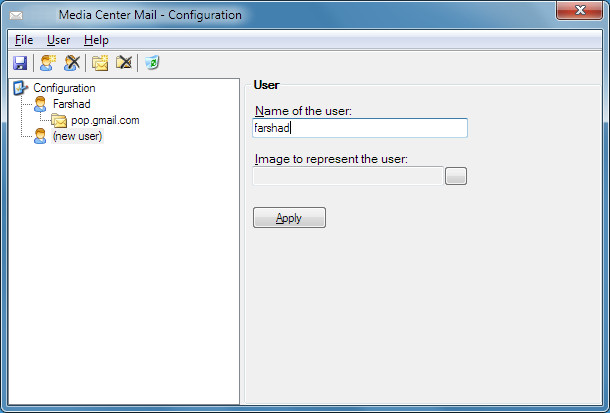610x413 pixels.
Task: Open the File menu
Action: 24,40
